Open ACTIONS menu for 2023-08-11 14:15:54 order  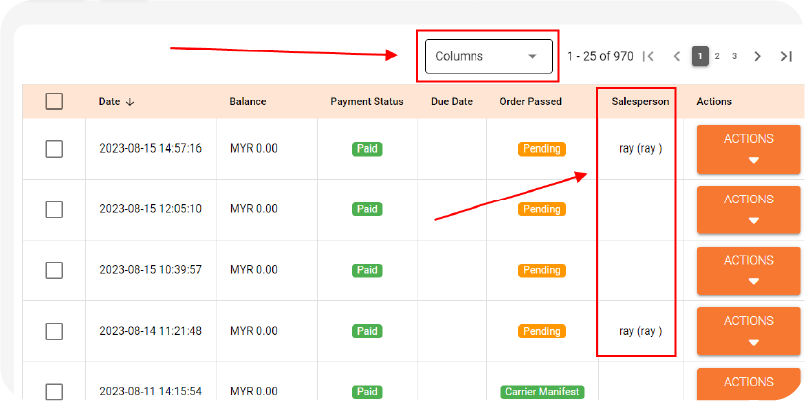(x=749, y=384)
